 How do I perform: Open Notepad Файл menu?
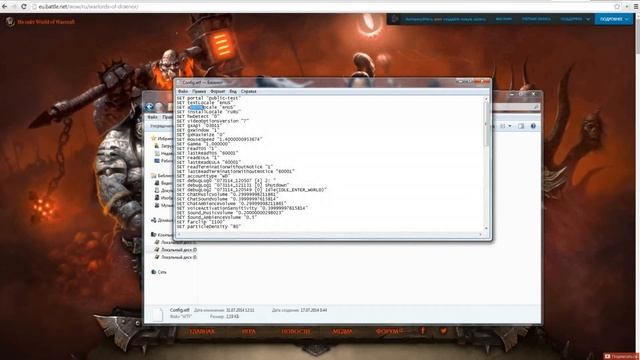(x=183, y=91)
